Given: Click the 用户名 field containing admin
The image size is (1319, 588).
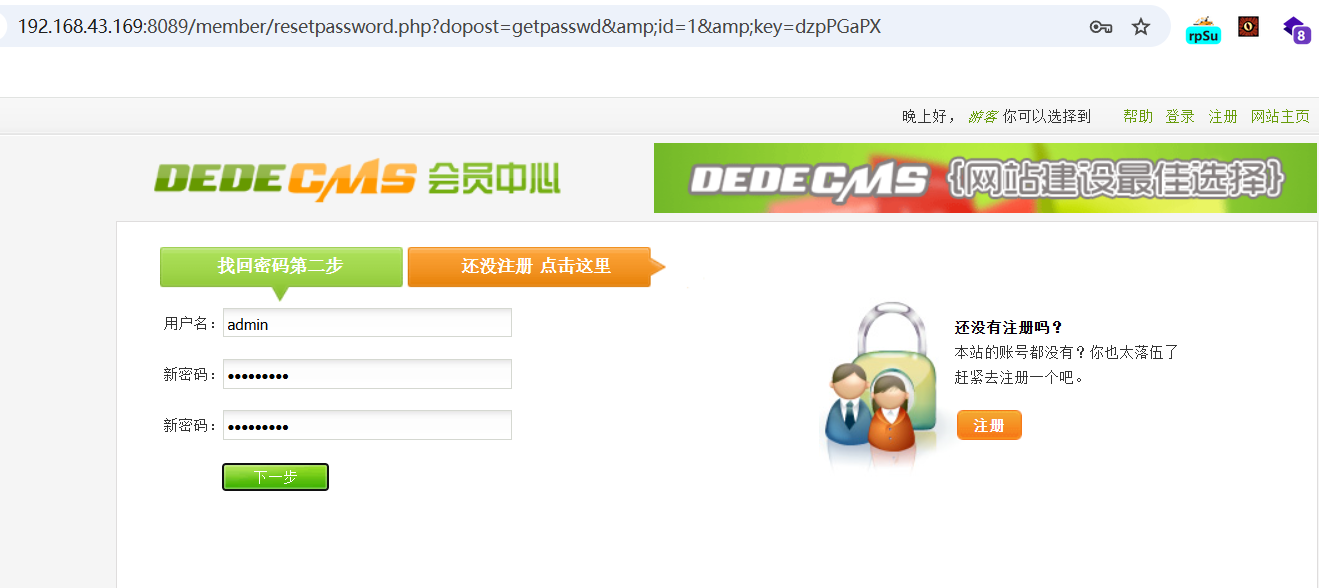Looking at the screenshot, I should click(367, 323).
